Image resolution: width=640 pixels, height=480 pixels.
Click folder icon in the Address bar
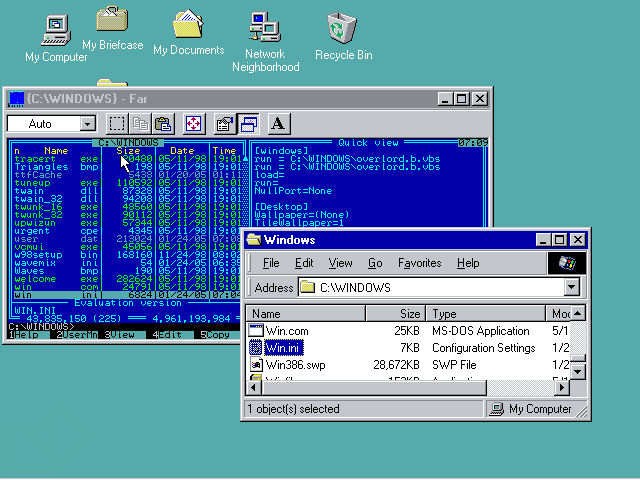point(307,288)
